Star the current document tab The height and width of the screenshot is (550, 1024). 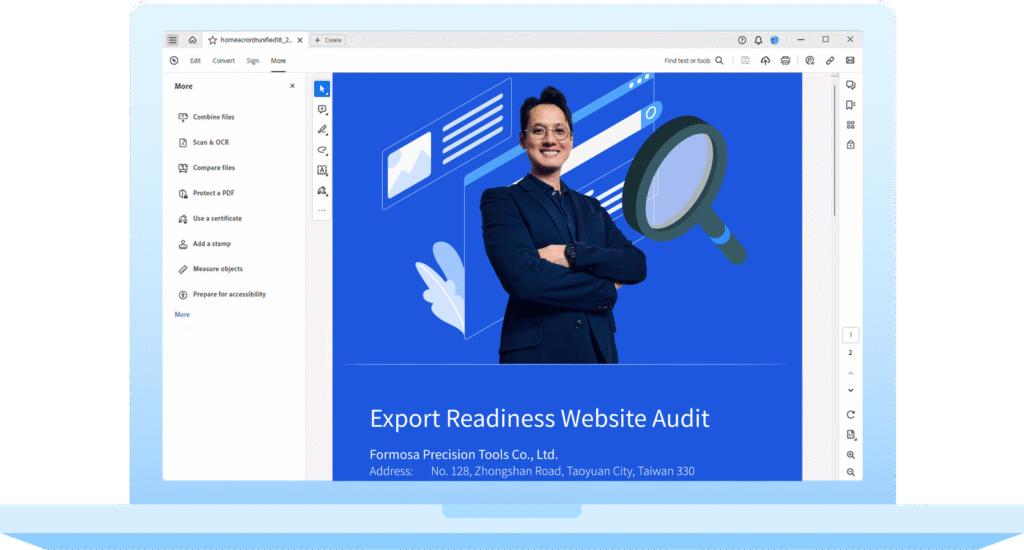[x=212, y=40]
